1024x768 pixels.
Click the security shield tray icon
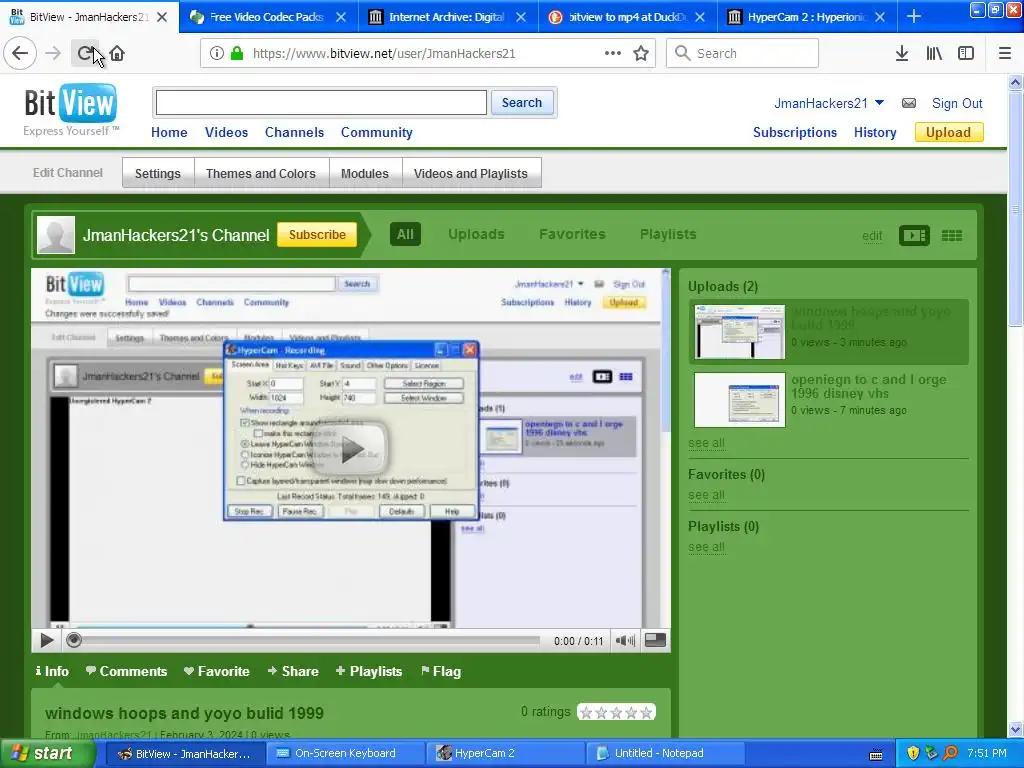(x=913, y=753)
